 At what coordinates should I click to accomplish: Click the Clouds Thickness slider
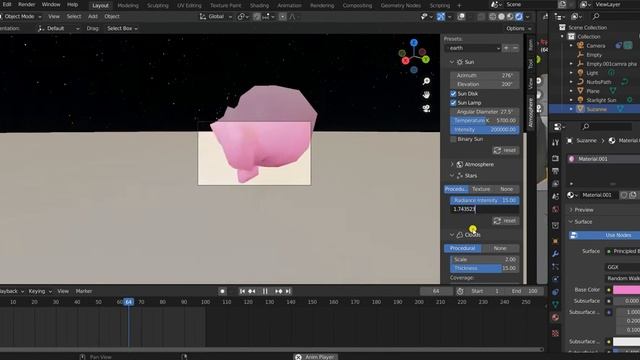tap(484, 268)
